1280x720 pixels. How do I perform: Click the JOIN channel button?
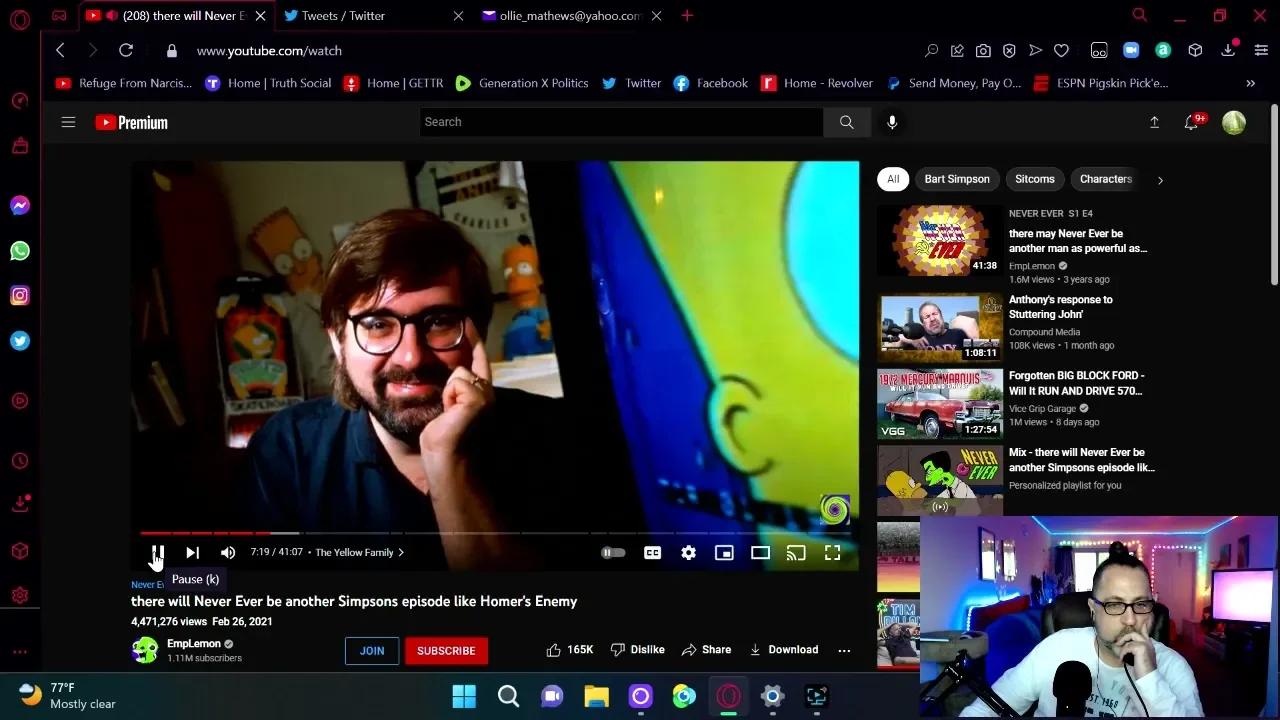click(x=372, y=650)
